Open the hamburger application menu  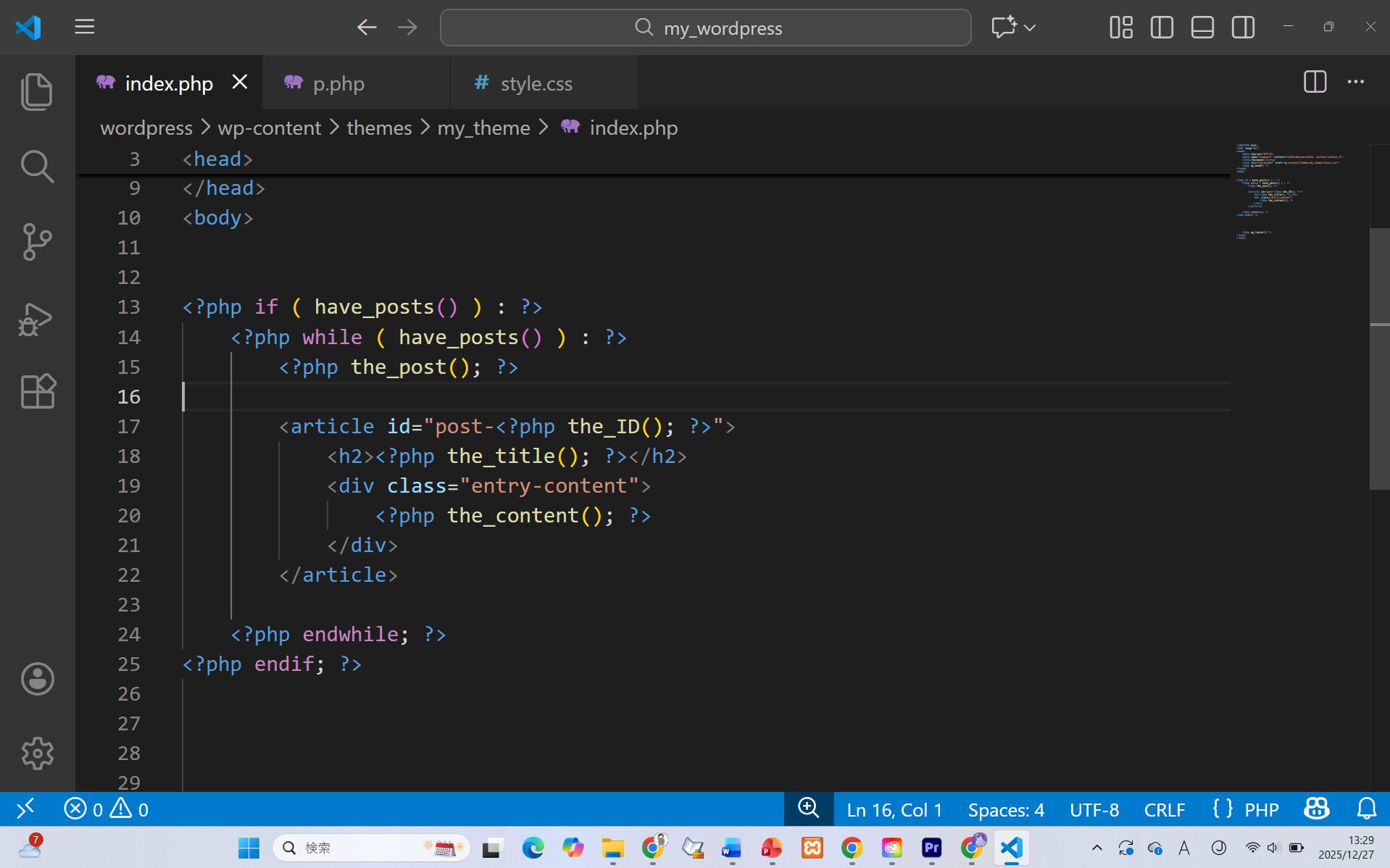(x=85, y=28)
